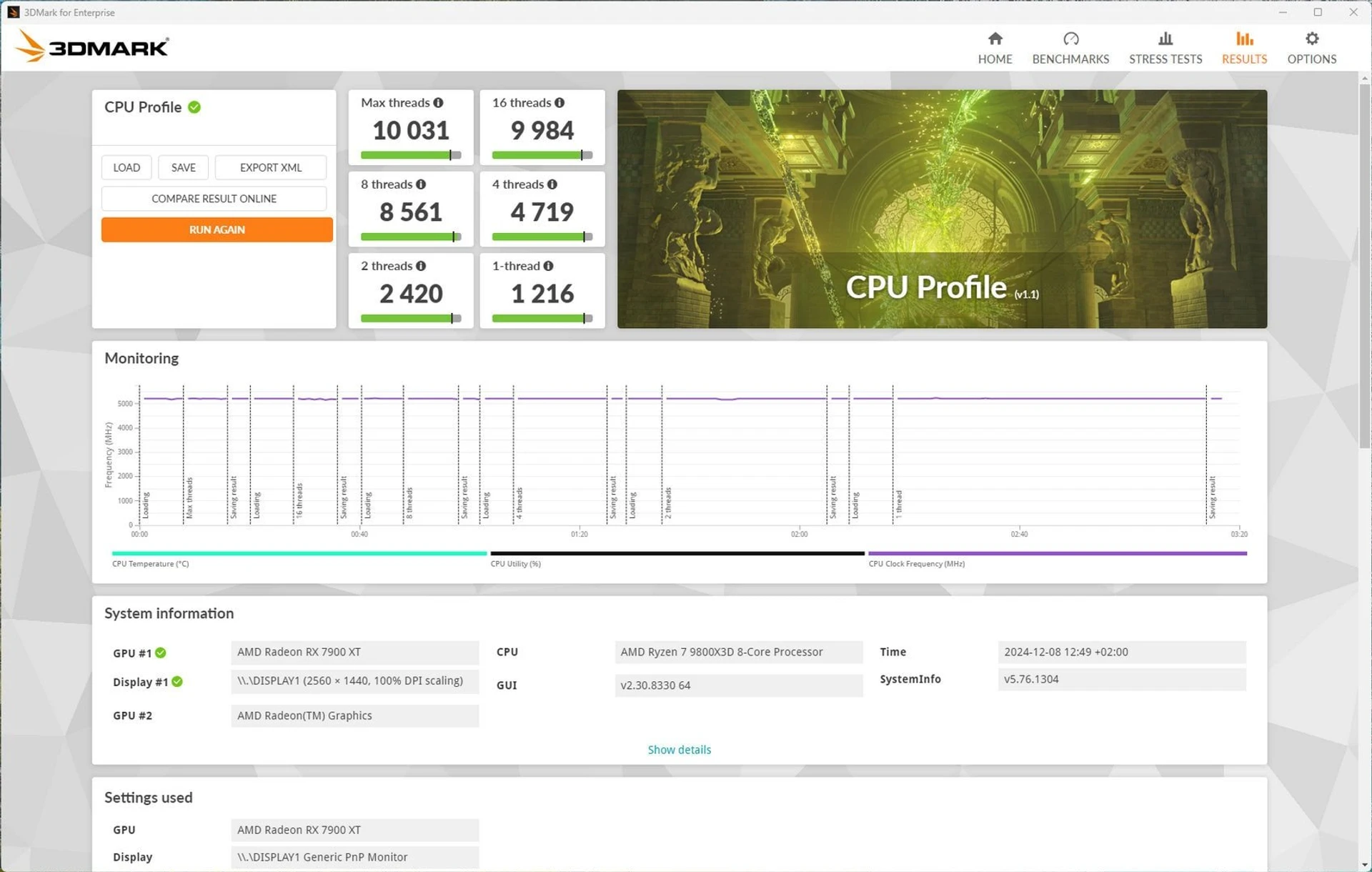Click the 3DMark logo
1372x872 pixels.
tap(91, 46)
